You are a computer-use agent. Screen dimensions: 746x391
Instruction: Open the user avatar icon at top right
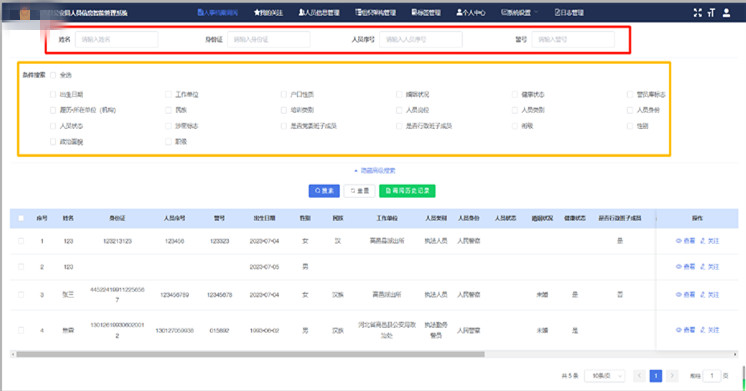[726, 13]
